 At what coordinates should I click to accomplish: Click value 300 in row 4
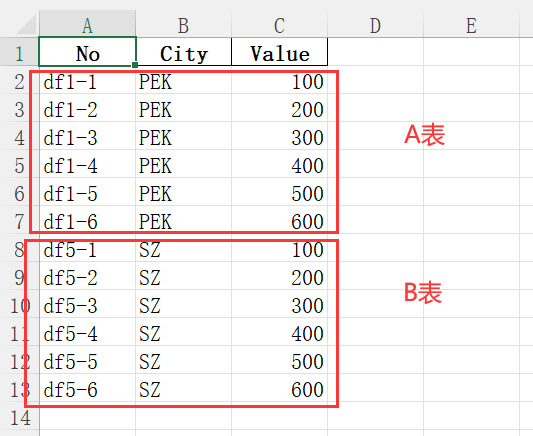(x=280, y=136)
